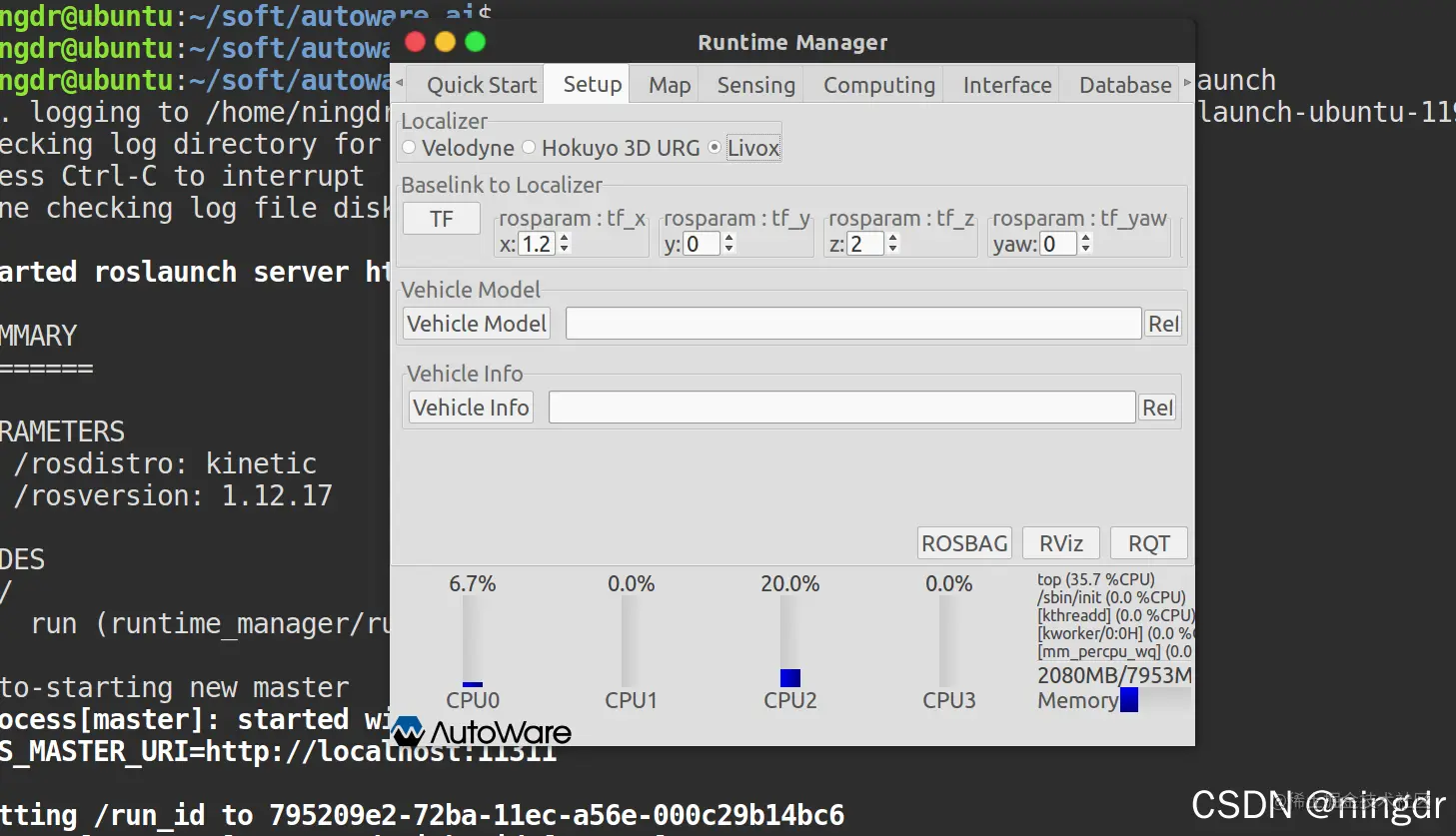
Task: Click the tf_x value field
Action: pyautogui.click(x=537, y=244)
